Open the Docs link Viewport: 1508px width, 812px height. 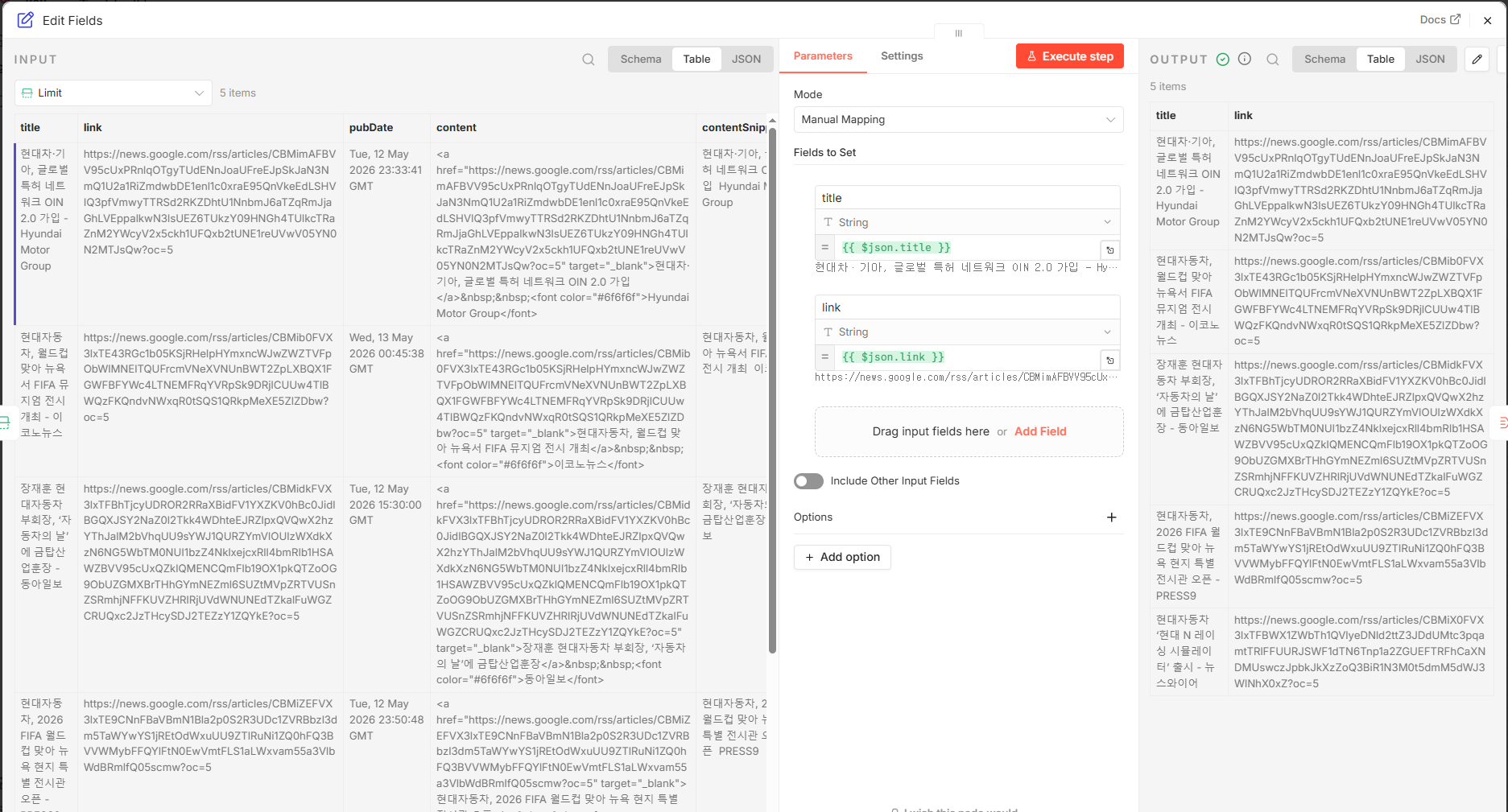click(1440, 19)
